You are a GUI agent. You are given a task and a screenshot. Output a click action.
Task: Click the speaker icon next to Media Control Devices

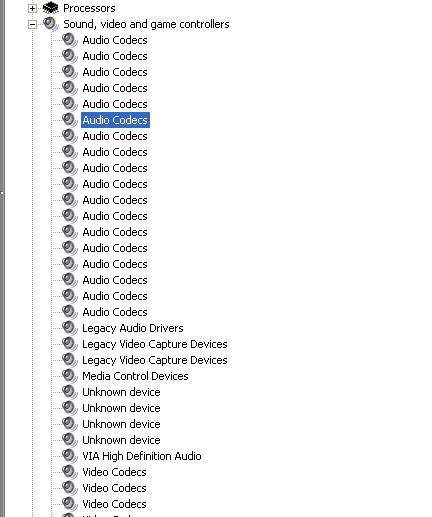pos(70,376)
